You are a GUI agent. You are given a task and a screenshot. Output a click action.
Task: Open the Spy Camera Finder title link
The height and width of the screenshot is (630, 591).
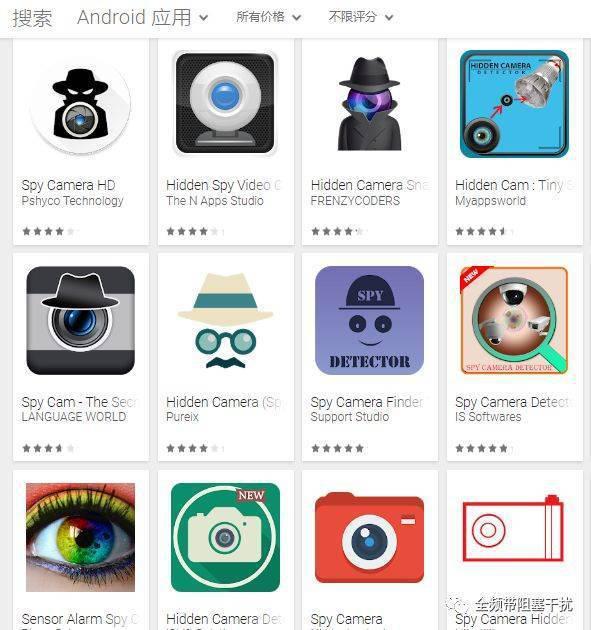point(366,402)
